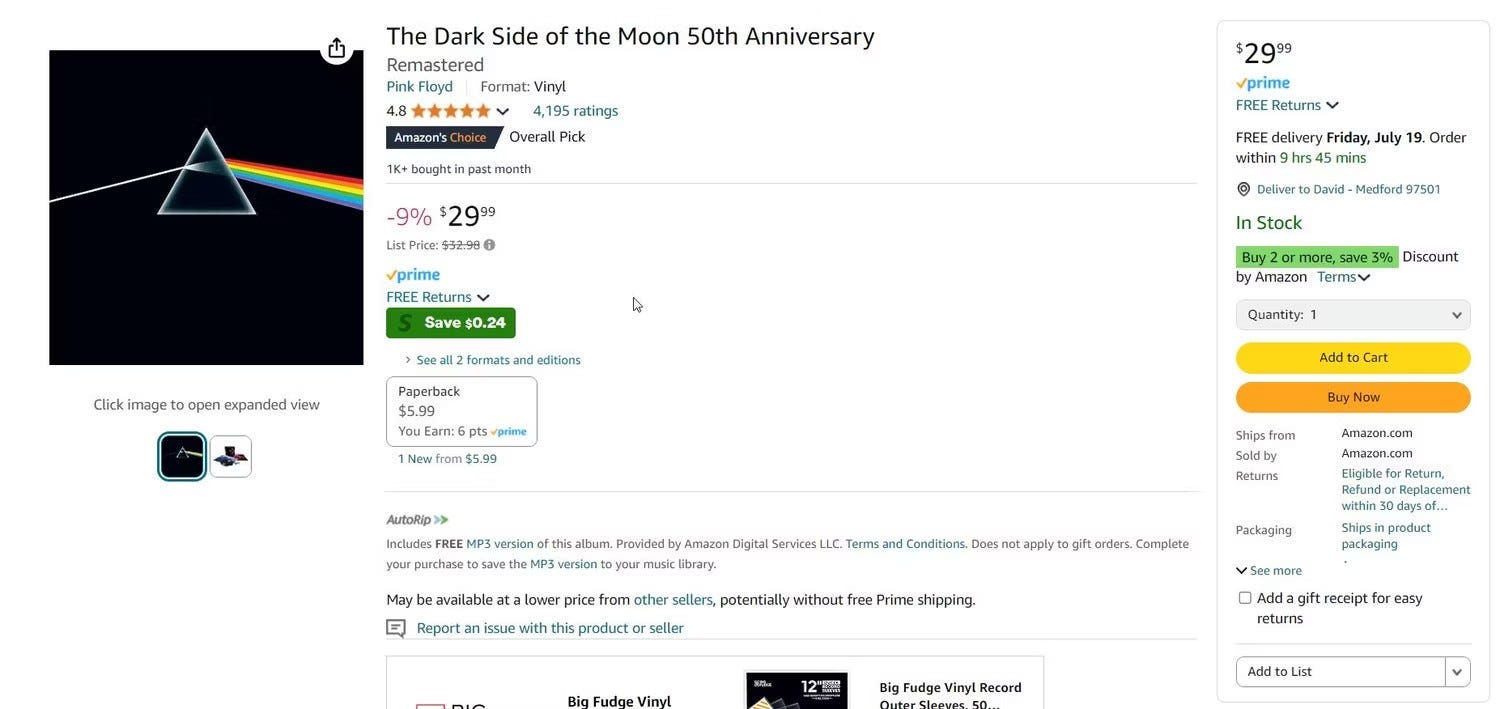Check the gift receipt checkbox

coord(1245,598)
